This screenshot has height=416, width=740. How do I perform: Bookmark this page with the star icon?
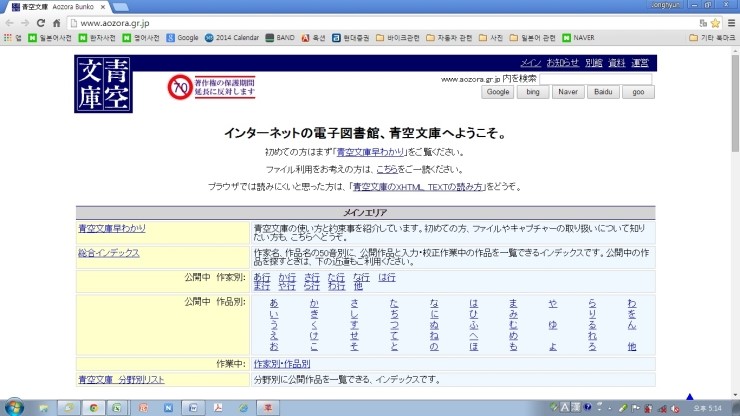pyautogui.click(x=715, y=23)
